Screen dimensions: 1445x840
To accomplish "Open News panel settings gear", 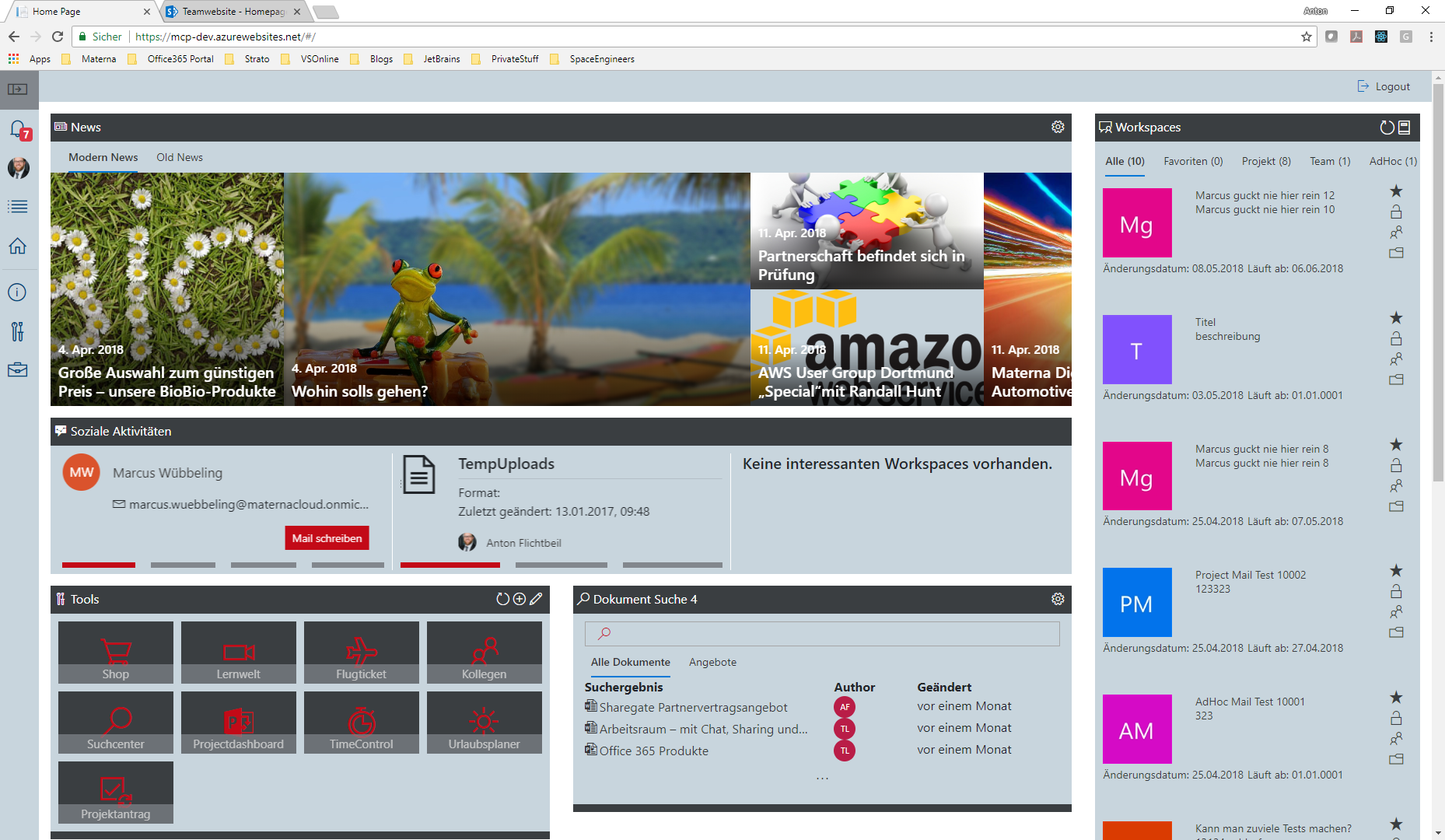I will 1058,127.
